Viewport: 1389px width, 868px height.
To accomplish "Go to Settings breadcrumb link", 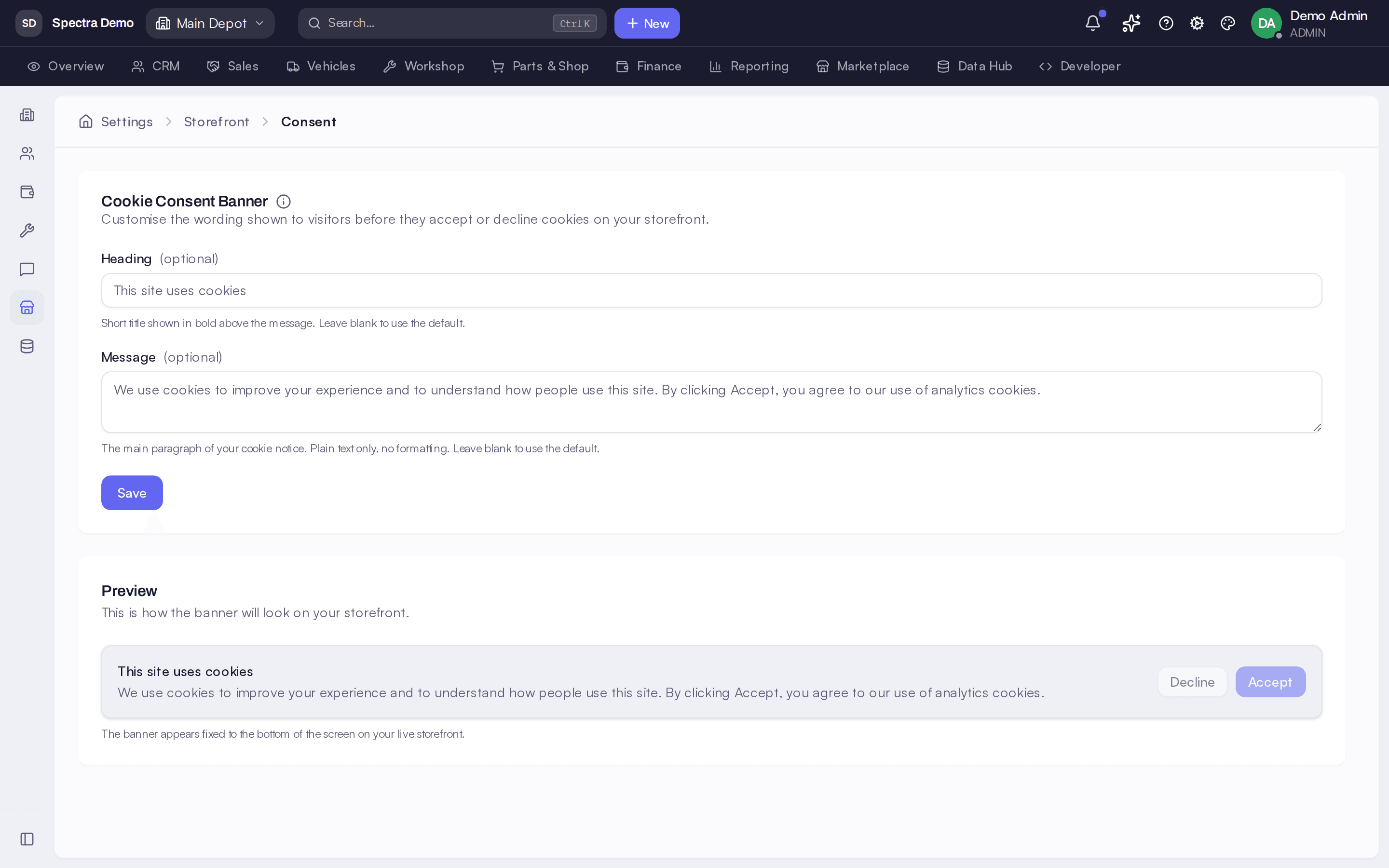I will click(127, 122).
